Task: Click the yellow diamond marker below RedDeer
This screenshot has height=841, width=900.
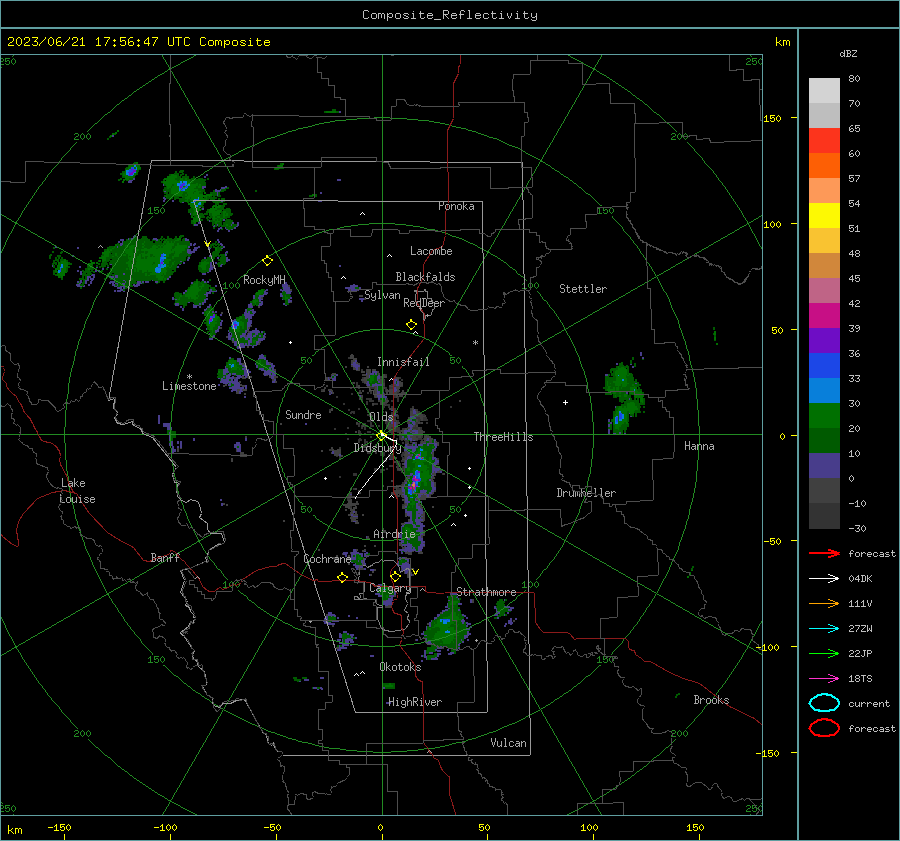Action: (x=411, y=325)
